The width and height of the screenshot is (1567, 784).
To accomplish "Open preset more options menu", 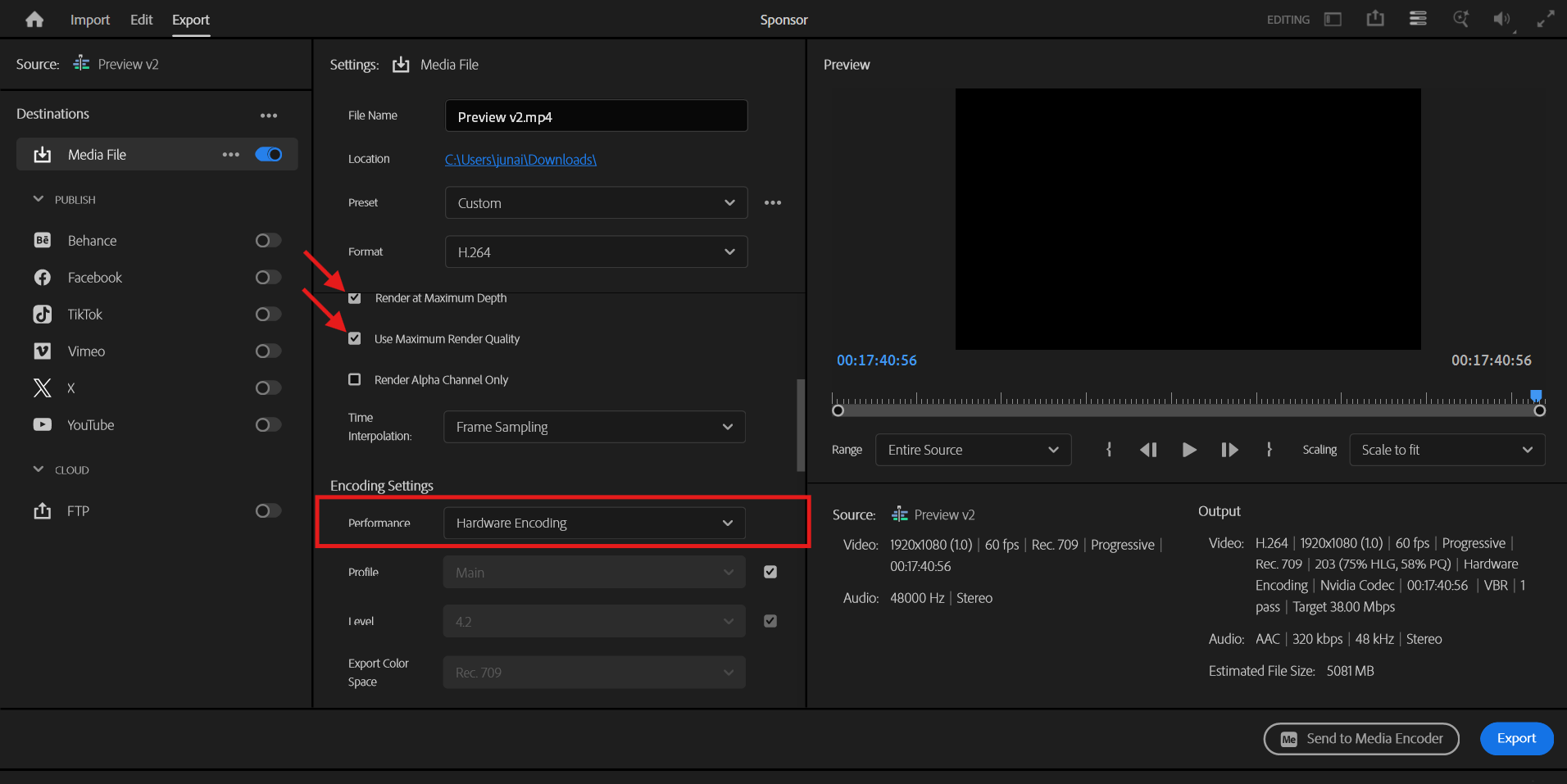I will point(773,202).
